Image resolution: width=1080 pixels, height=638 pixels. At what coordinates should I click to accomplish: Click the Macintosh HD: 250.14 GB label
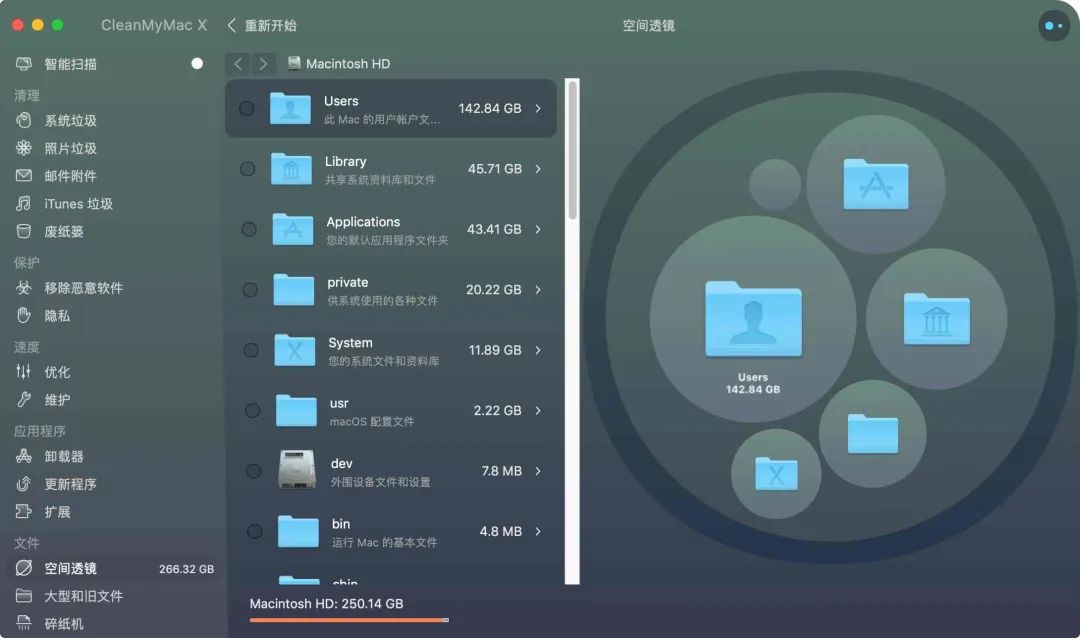point(326,604)
